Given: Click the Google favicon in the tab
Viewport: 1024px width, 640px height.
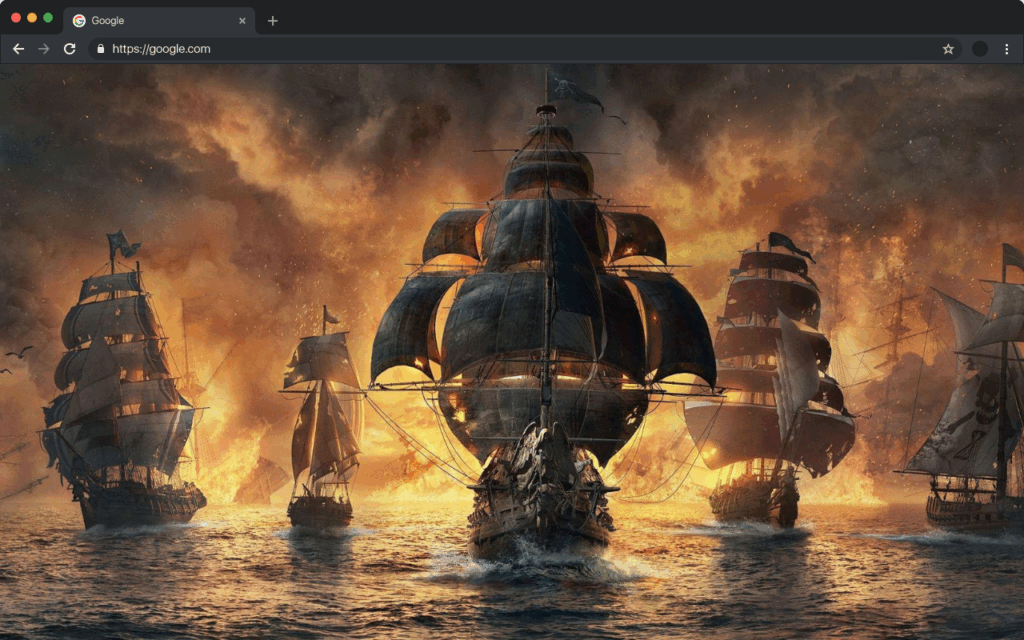Looking at the screenshot, I should tap(79, 21).
